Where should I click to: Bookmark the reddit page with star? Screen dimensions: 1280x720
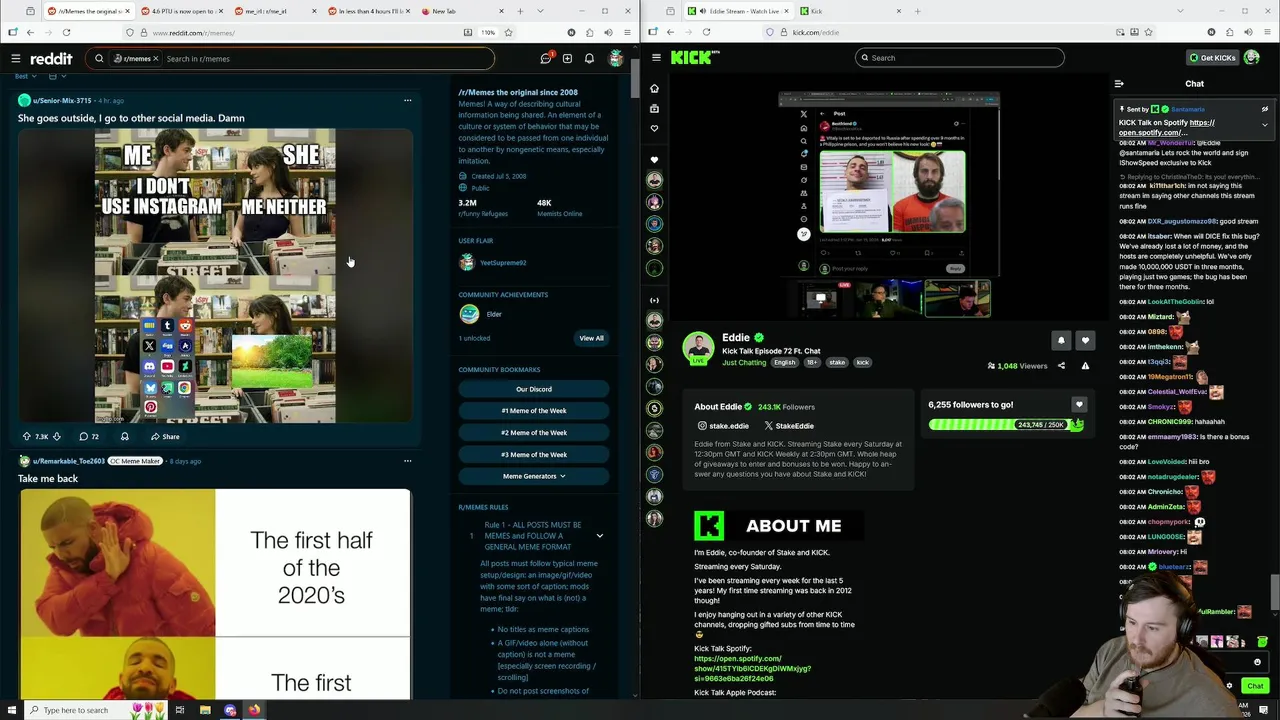click(x=508, y=32)
